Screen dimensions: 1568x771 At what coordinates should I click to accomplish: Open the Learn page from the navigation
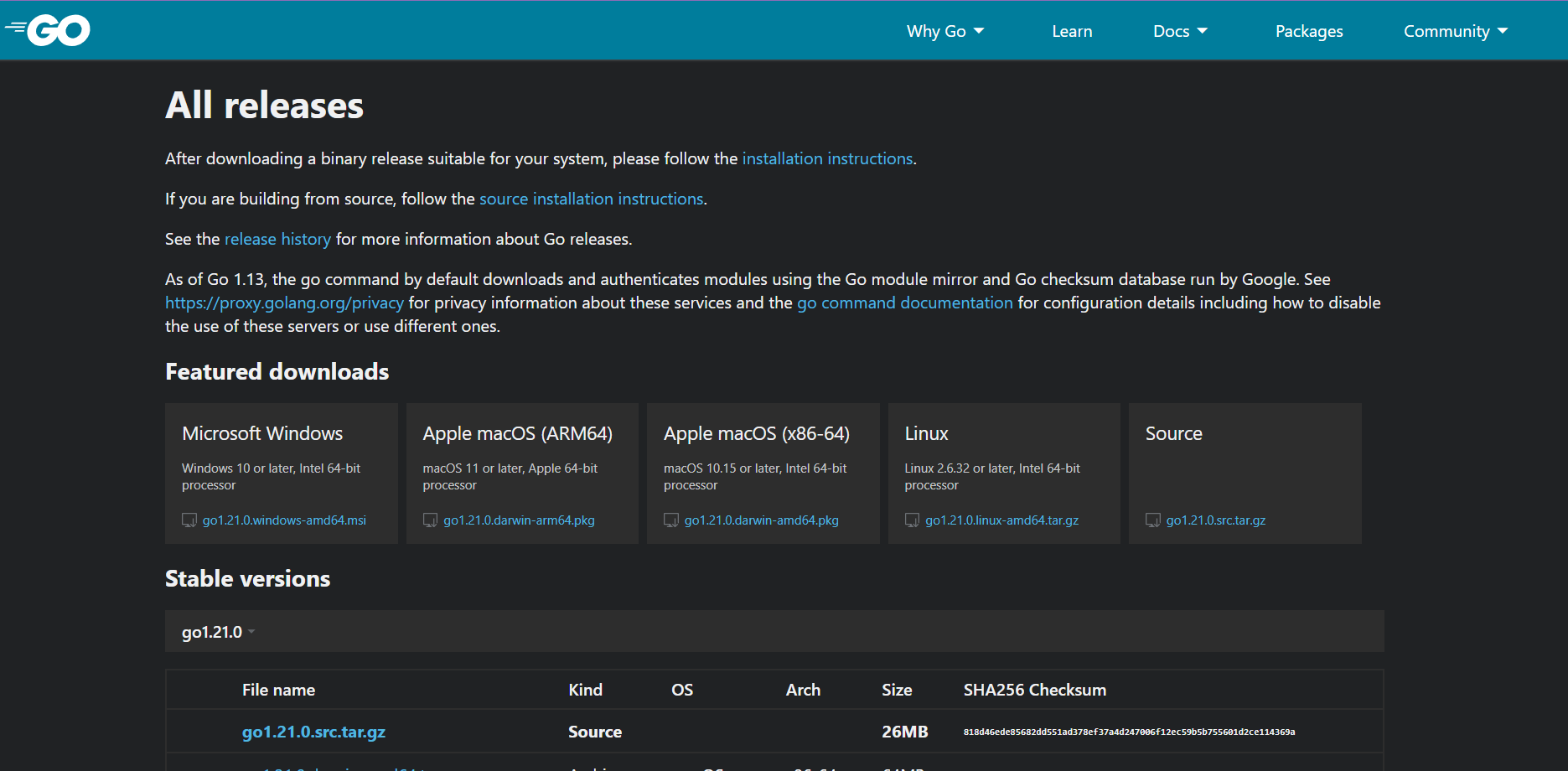click(1072, 30)
